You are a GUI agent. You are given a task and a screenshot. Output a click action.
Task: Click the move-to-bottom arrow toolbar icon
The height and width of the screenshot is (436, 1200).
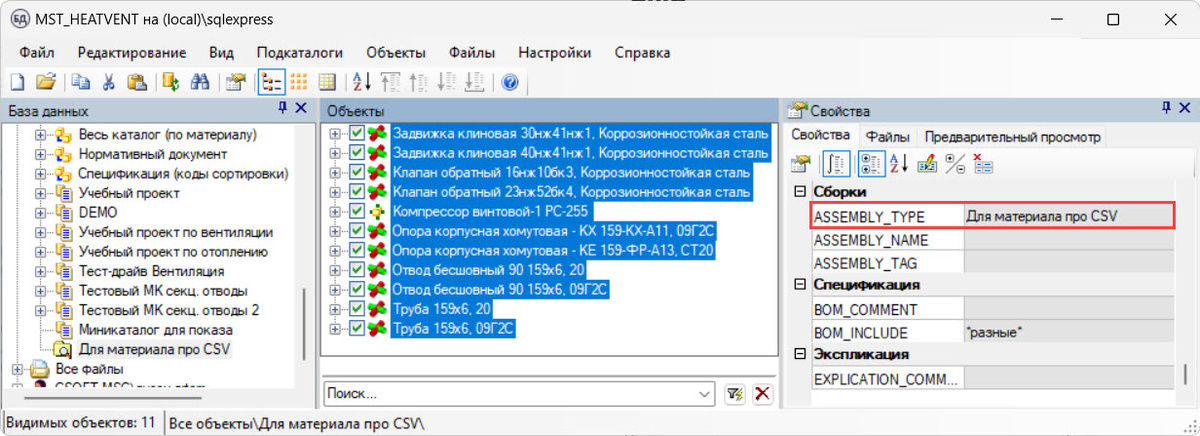pyautogui.click(x=476, y=83)
